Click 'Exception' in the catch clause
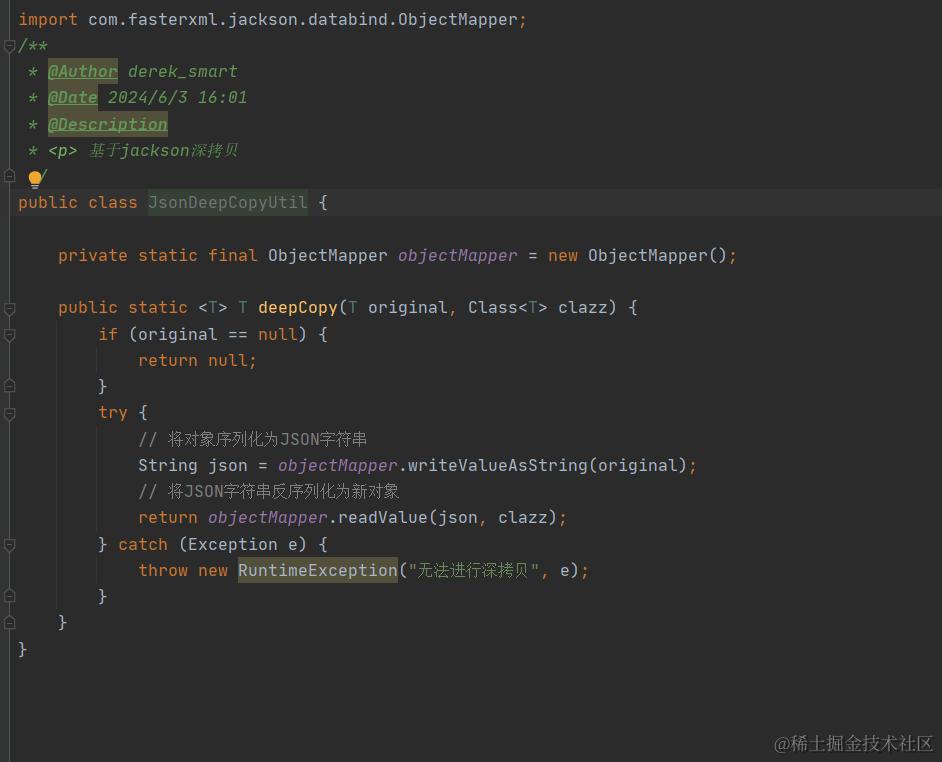Screen dimensions: 942x762 pyautogui.click(x=232, y=544)
